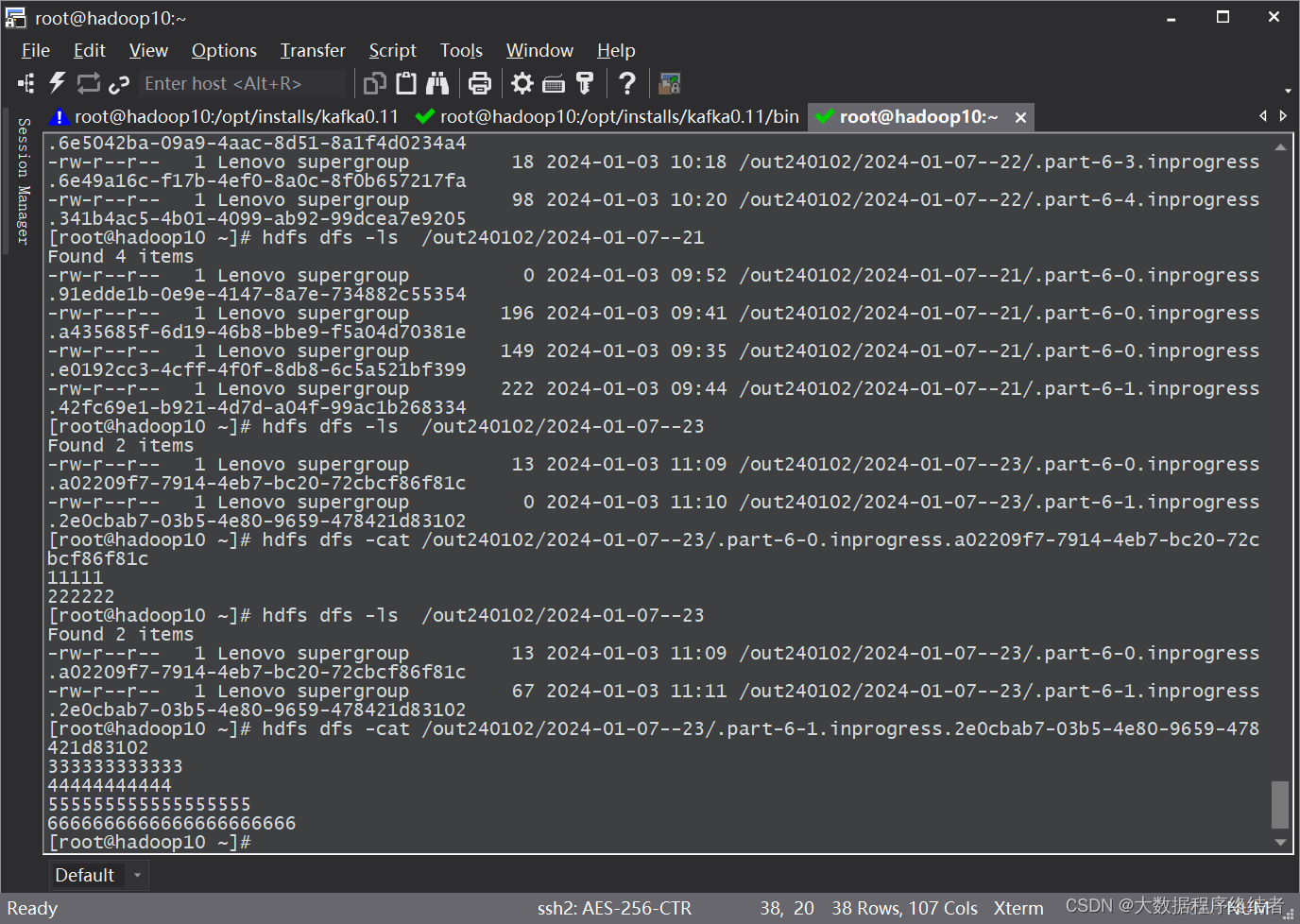Click the '.e0192cc3-4cff-4f0f-8db8-6c5a521bf399' line
This screenshot has height=924, width=1300.
(257, 369)
